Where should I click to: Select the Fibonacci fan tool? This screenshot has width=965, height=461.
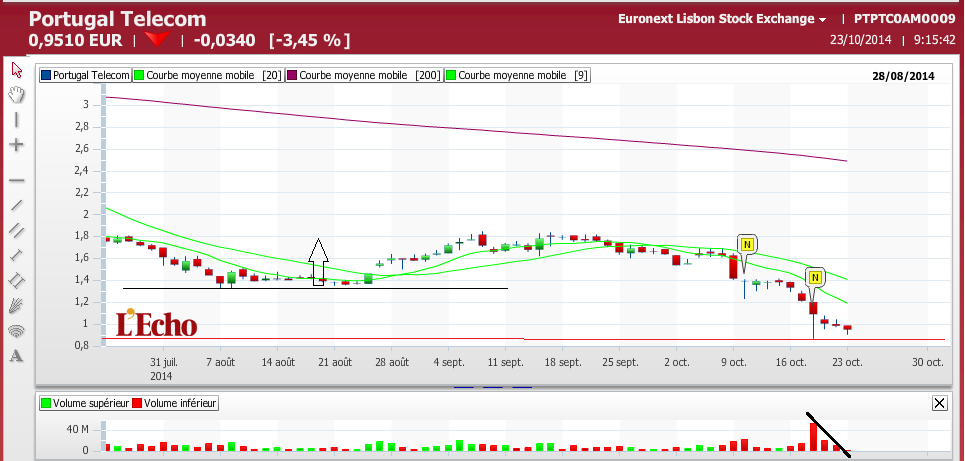tap(17, 305)
